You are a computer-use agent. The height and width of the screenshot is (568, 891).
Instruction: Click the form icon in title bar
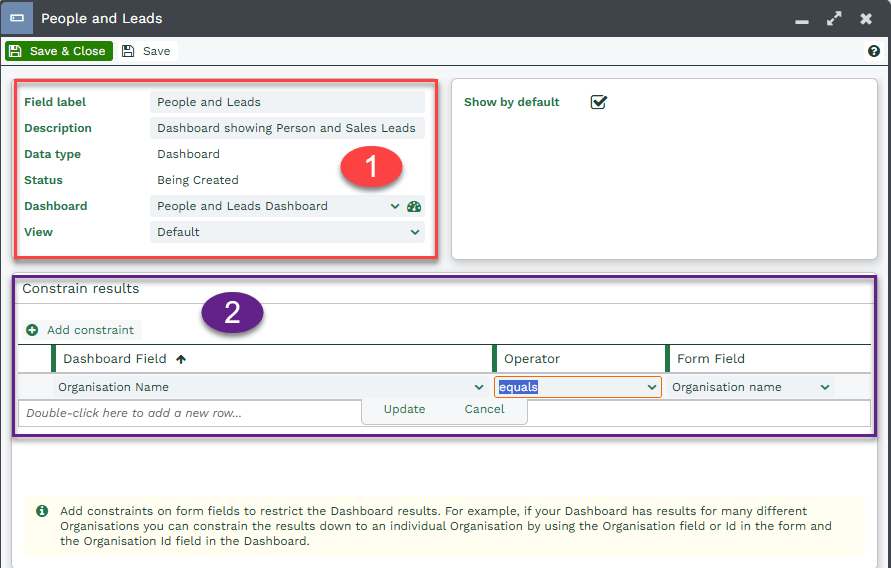[x=17, y=18]
